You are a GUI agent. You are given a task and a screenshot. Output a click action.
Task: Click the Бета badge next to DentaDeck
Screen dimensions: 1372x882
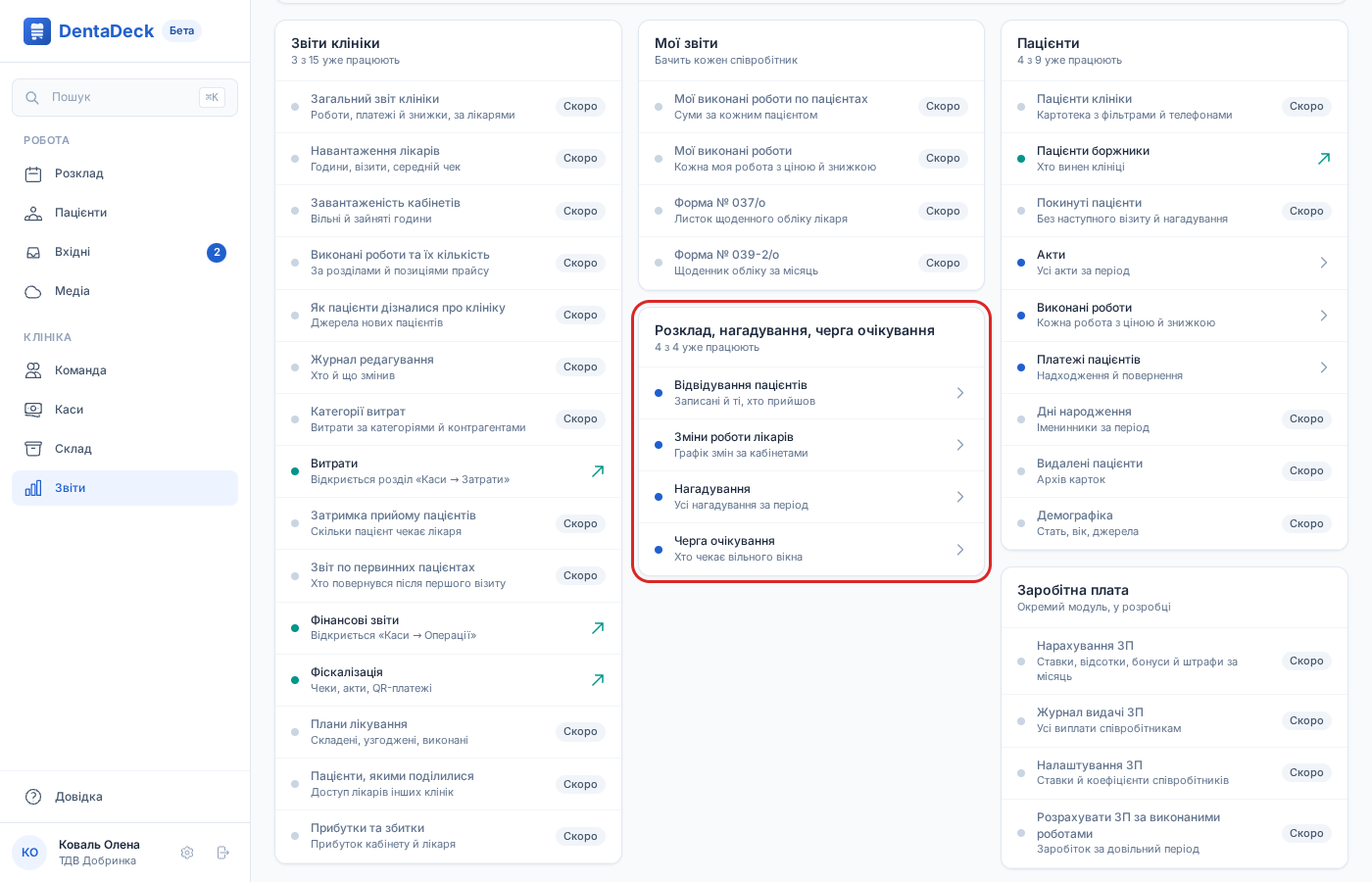click(x=182, y=31)
